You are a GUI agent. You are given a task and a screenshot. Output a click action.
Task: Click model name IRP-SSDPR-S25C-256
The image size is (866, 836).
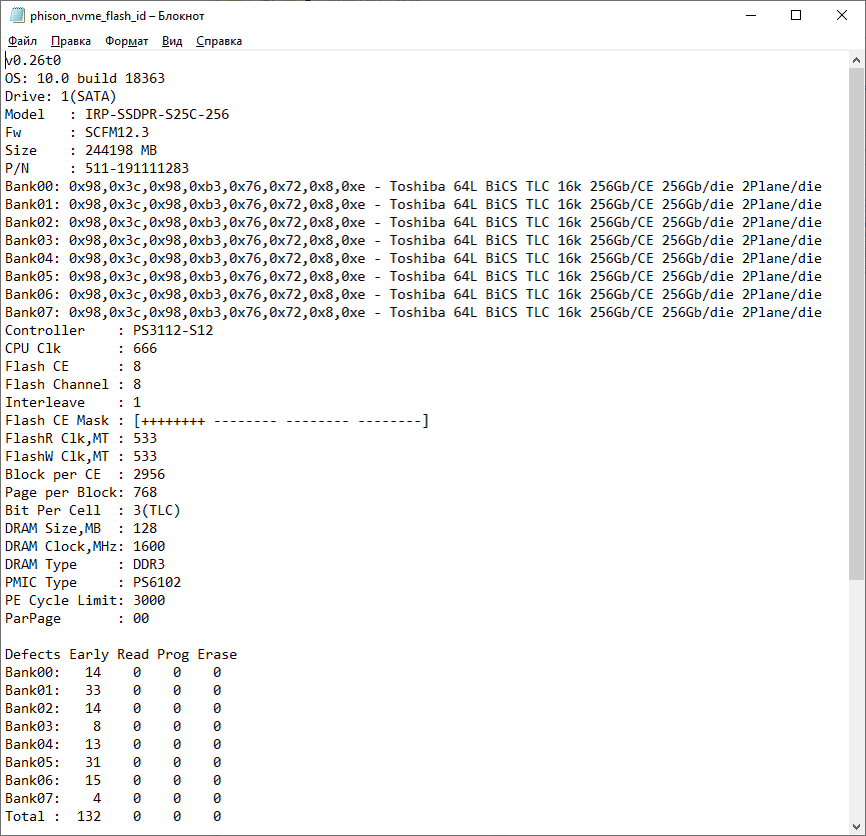[x=157, y=114]
